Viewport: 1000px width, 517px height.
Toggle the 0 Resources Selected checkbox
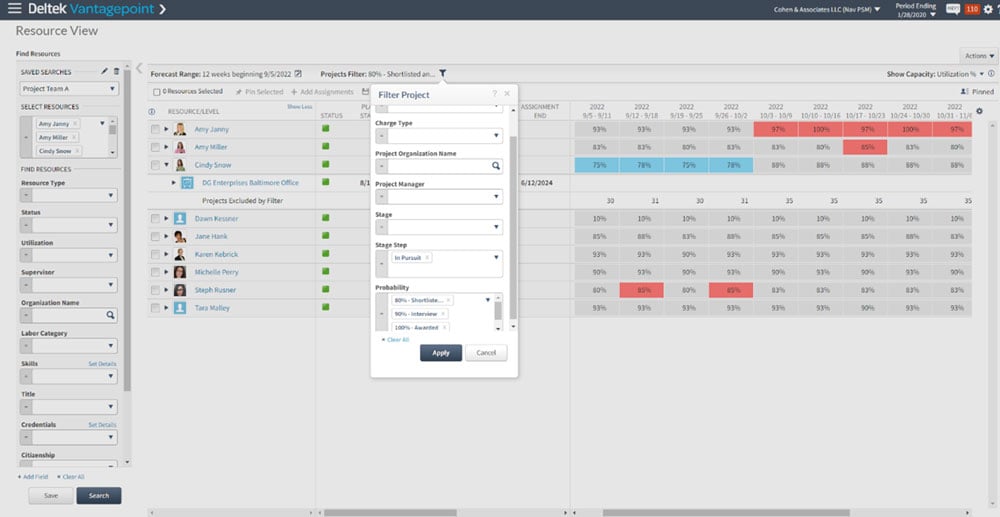click(157, 92)
